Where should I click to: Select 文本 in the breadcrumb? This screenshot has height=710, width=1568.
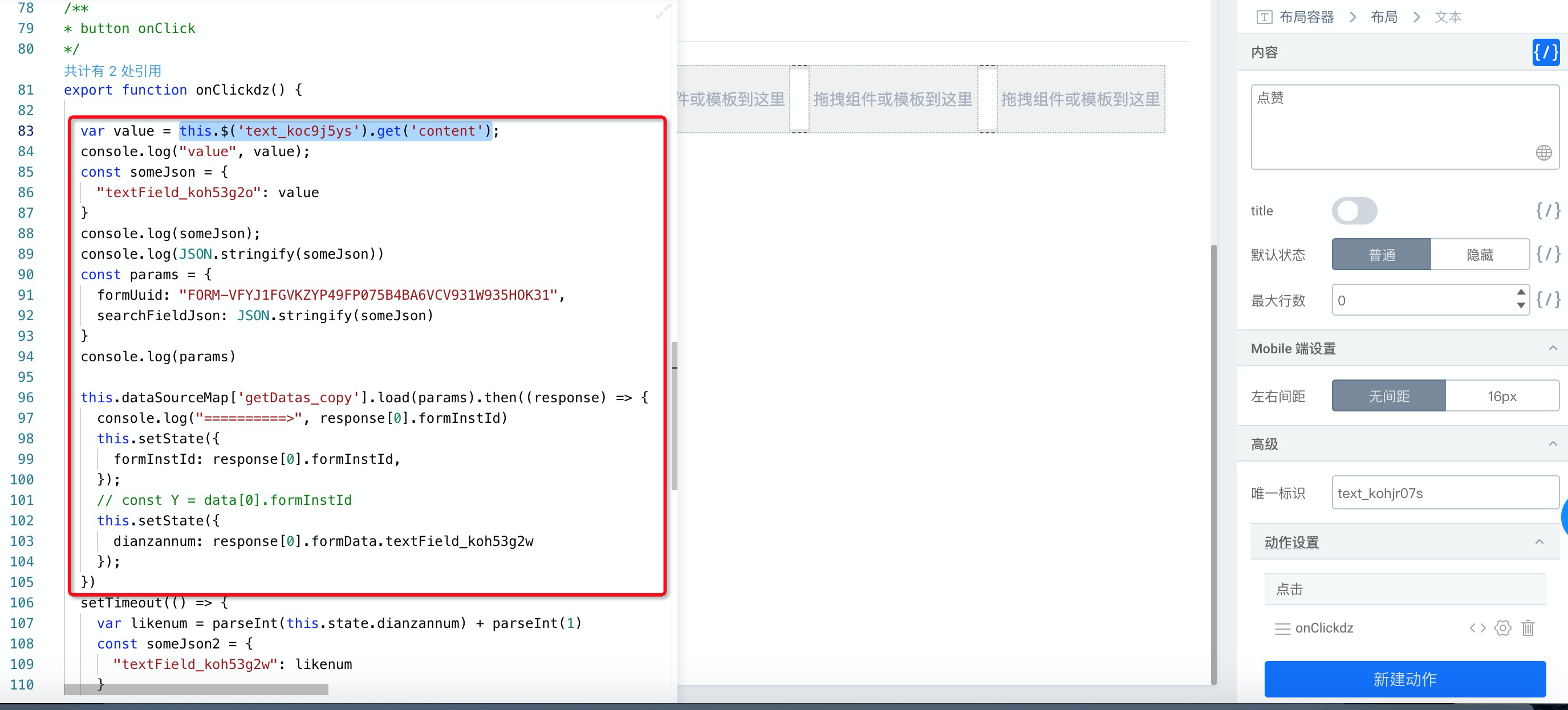pyautogui.click(x=1448, y=17)
